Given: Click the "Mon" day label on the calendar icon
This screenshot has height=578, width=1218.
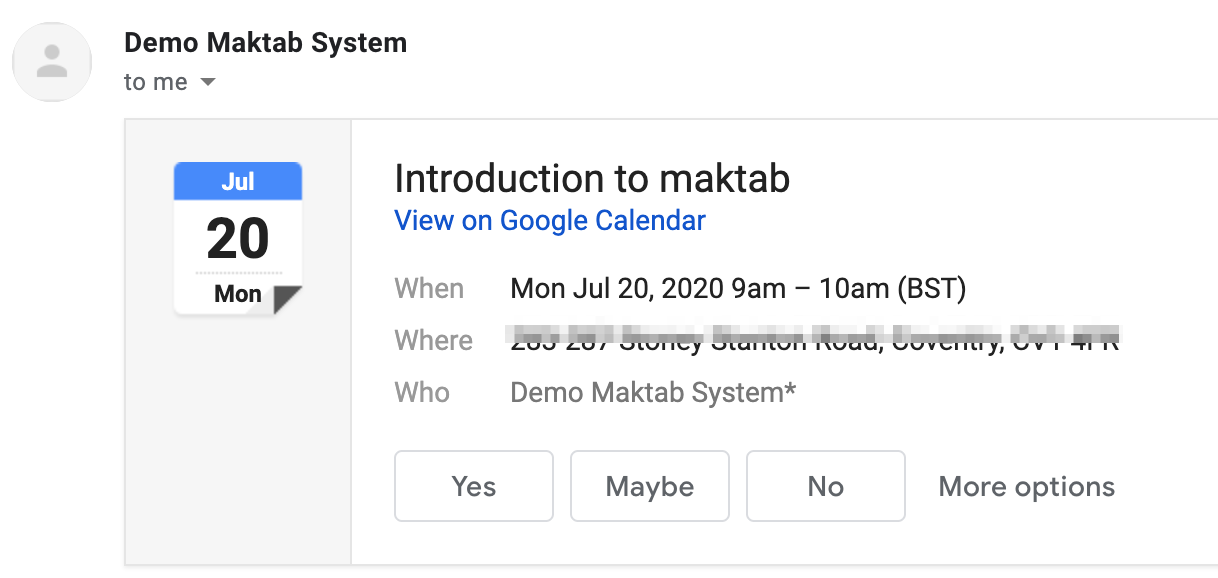Looking at the screenshot, I should (x=237, y=294).
